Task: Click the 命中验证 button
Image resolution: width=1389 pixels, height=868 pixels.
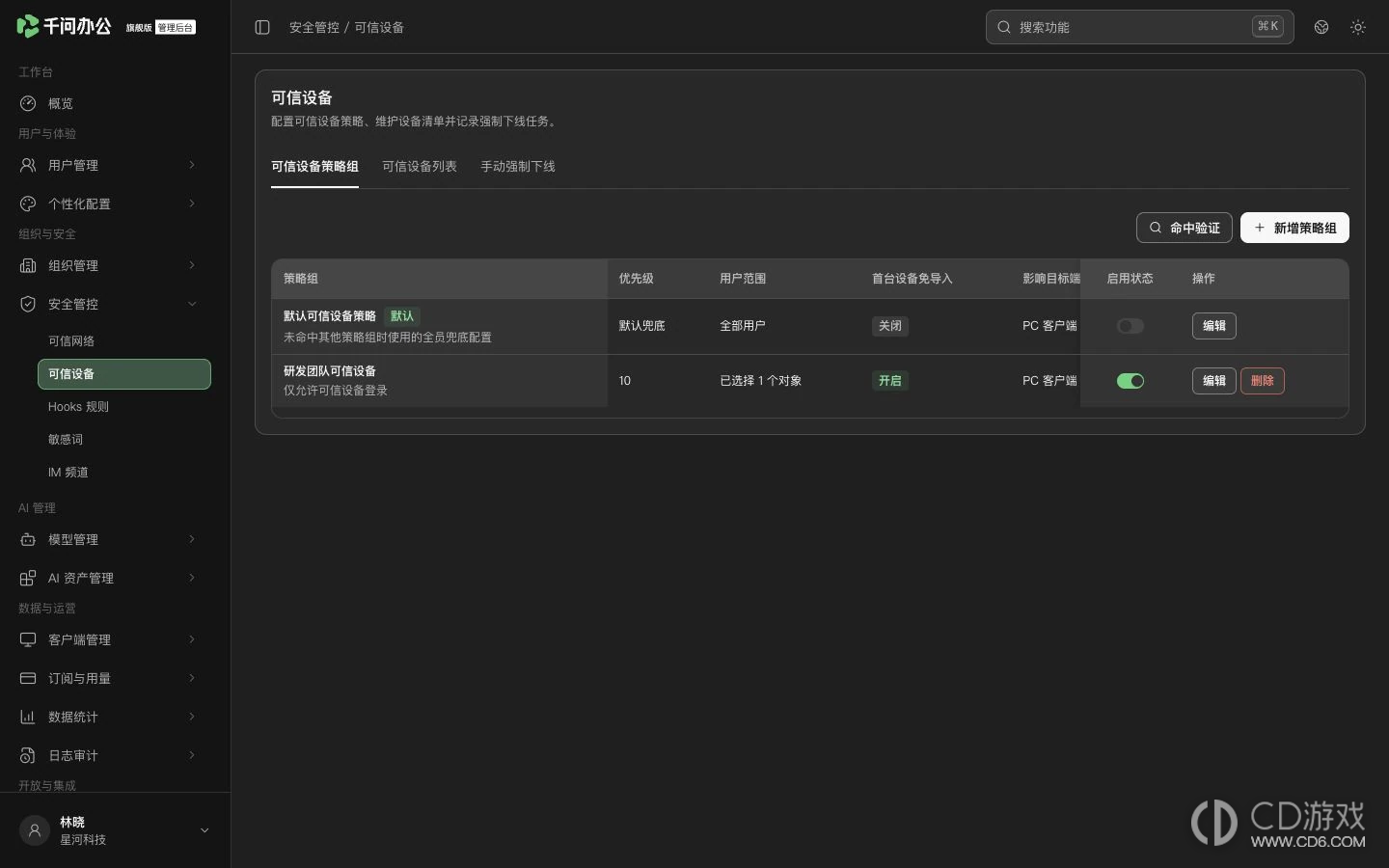Action: pyautogui.click(x=1185, y=228)
